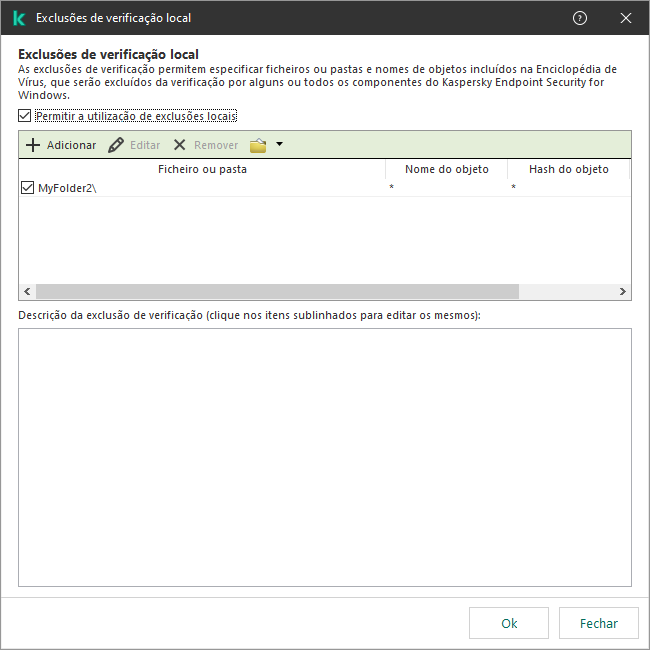
Task: Toggle Permitir a utilização de exclusões locais
Action: (24, 116)
